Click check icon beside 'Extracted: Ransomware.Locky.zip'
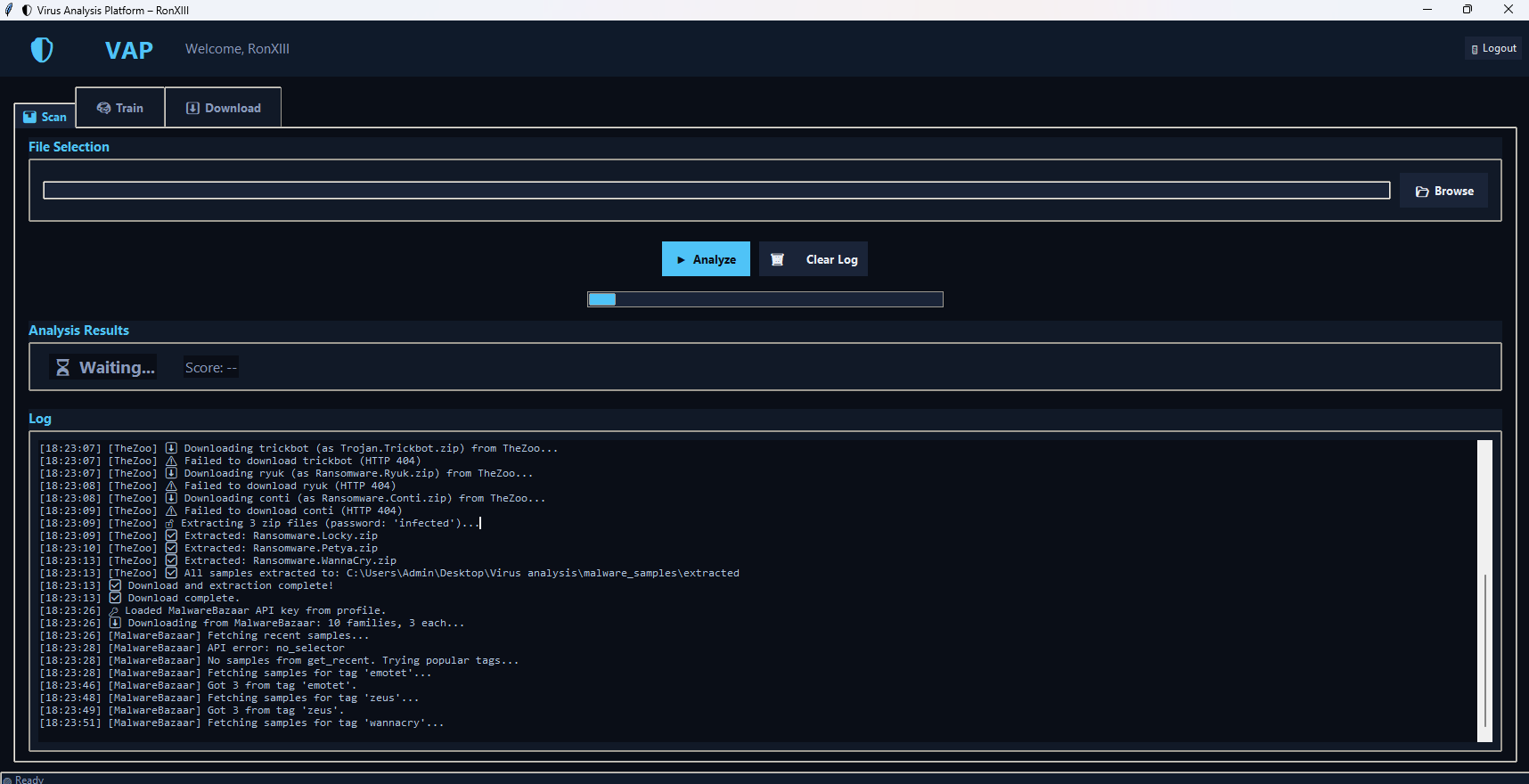 pyautogui.click(x=171, y=535)
